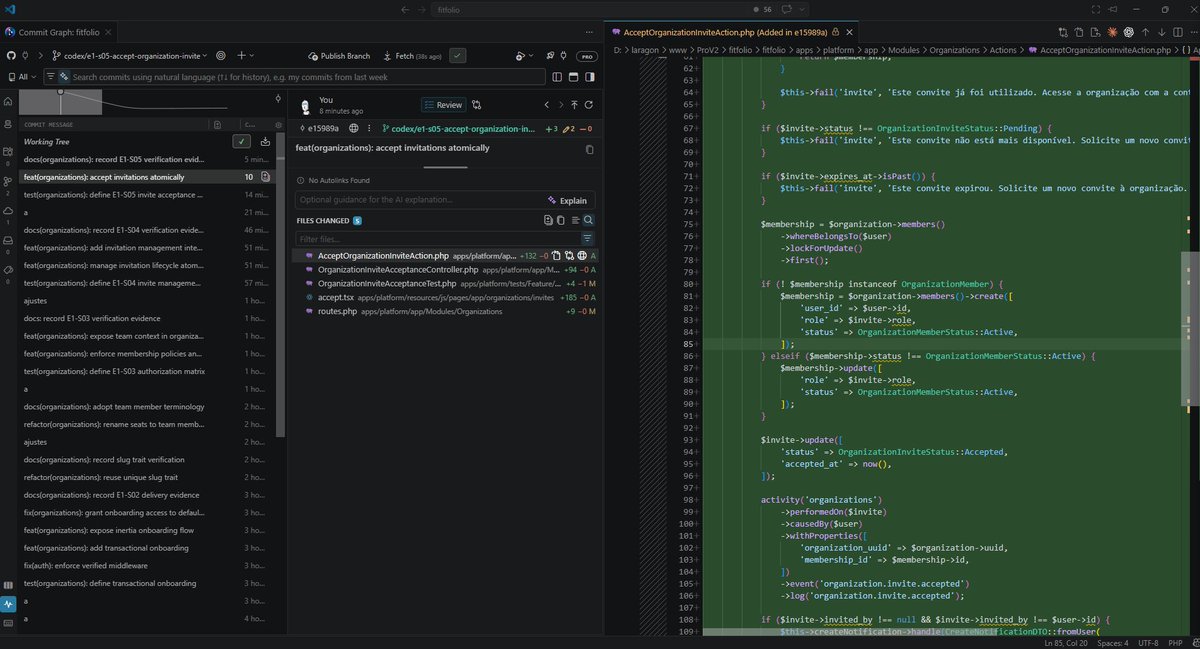Select commit 'fix(auth): enforce verified middleware'
The image size is (1200, 649).
pyautogui.click(x=145, y=566)
